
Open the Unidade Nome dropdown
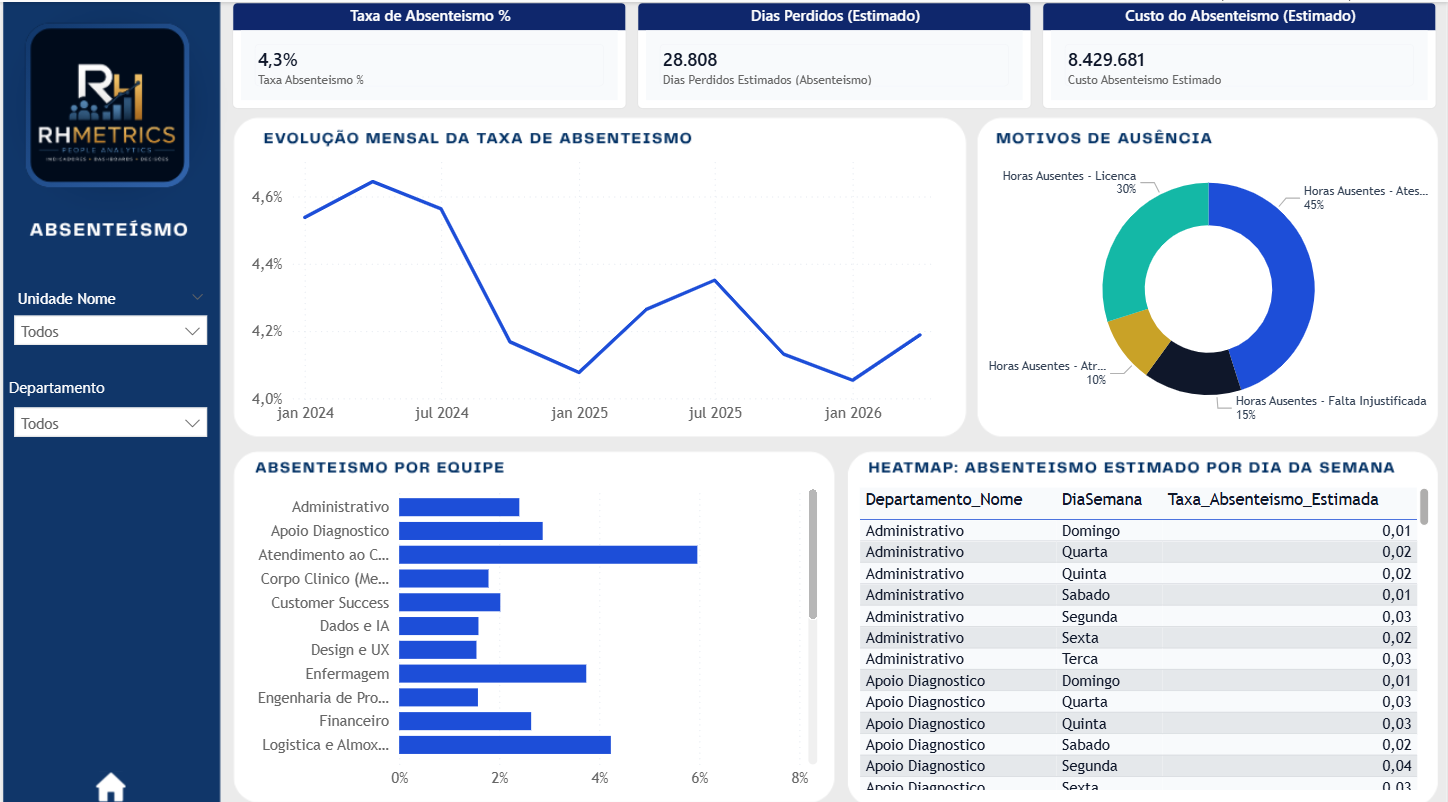[x=110, y=331]
